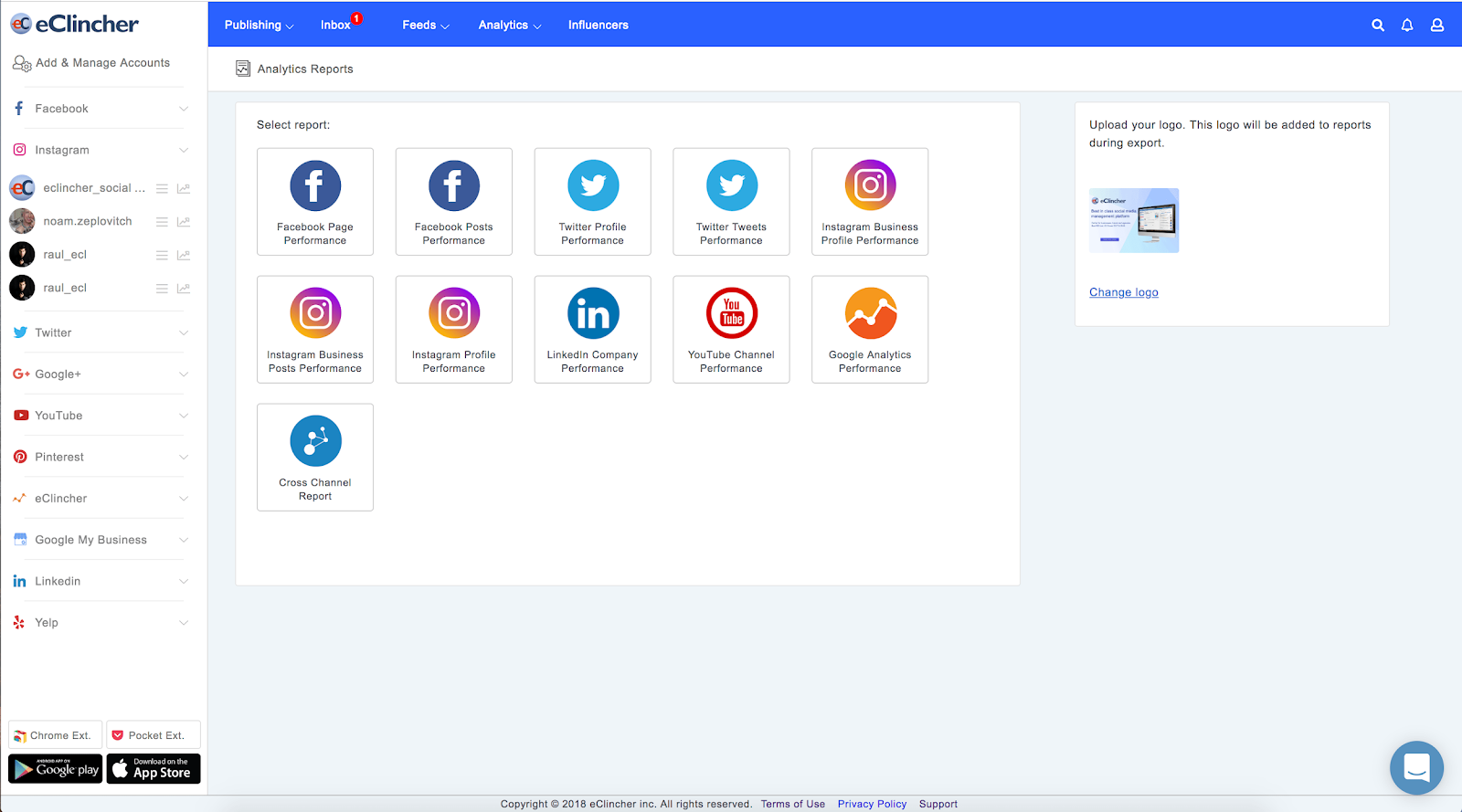Open the chat support bubble

[x=1416, y=767]
